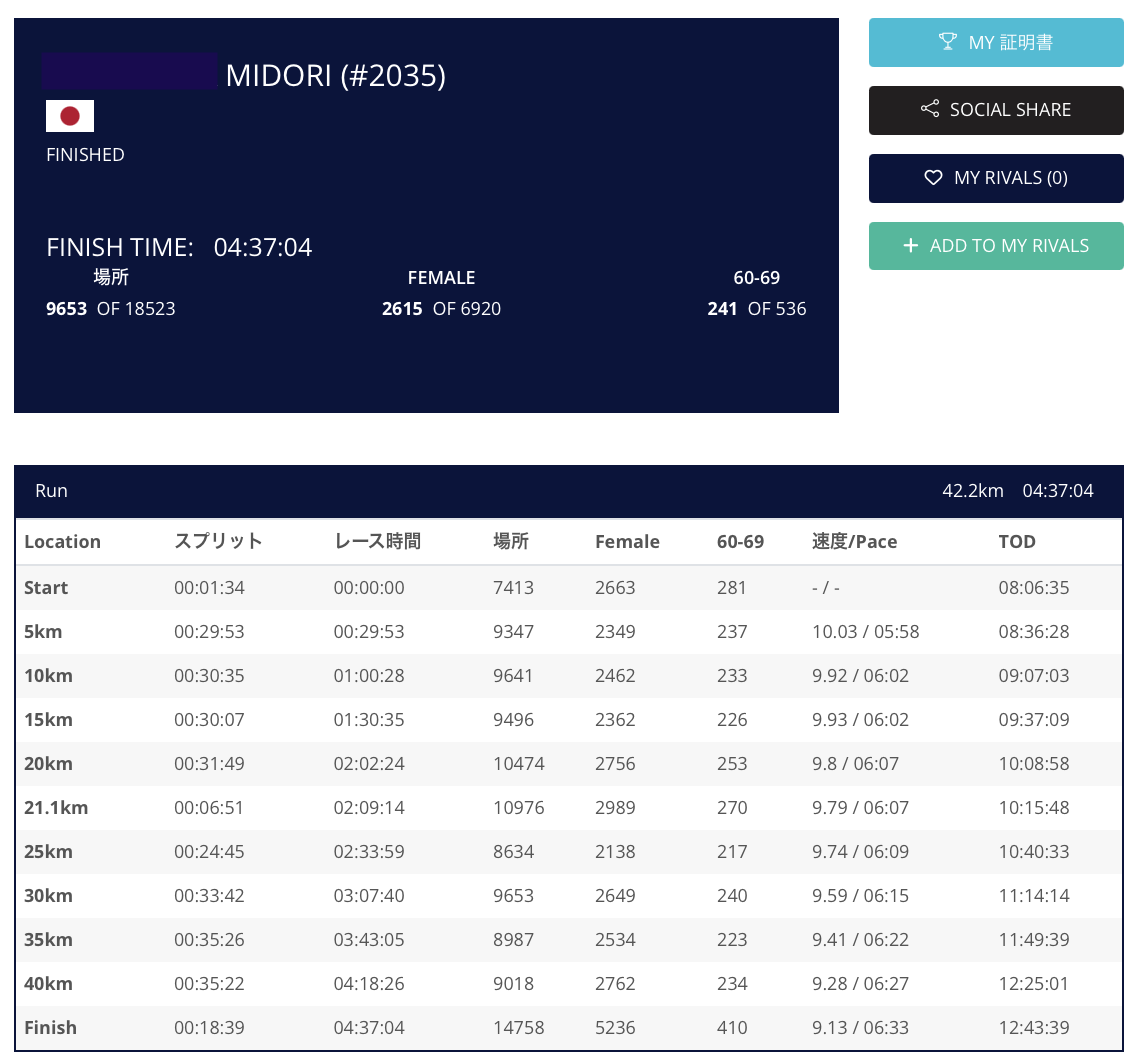Click the FINISHED status text
The height and width of the screenshot is (1064, 1138).
[86, 155]
